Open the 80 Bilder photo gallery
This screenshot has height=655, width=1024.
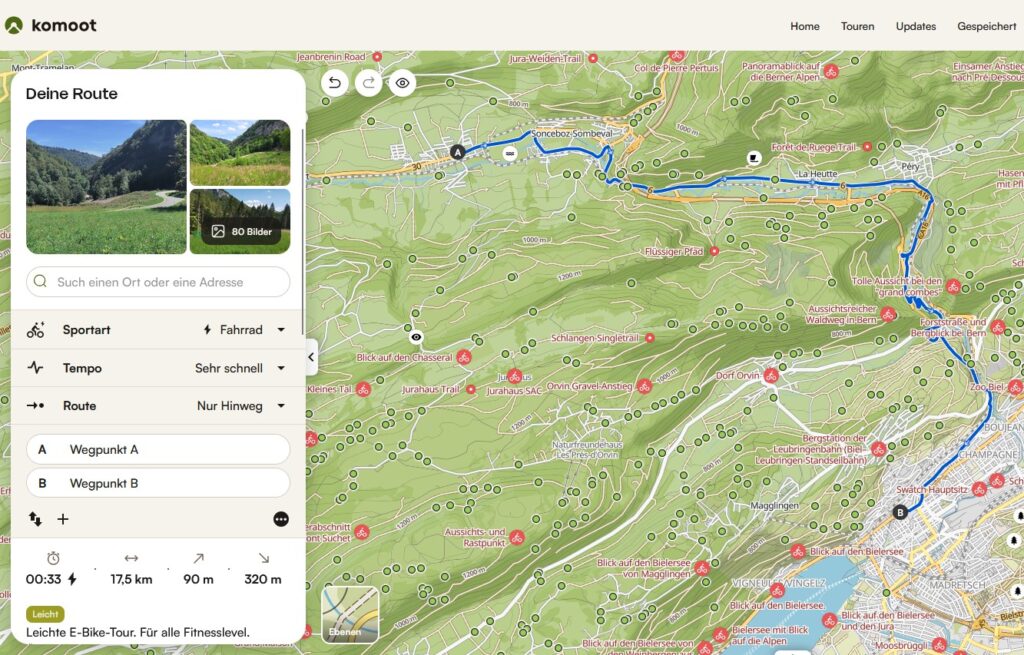click(240, 221)
